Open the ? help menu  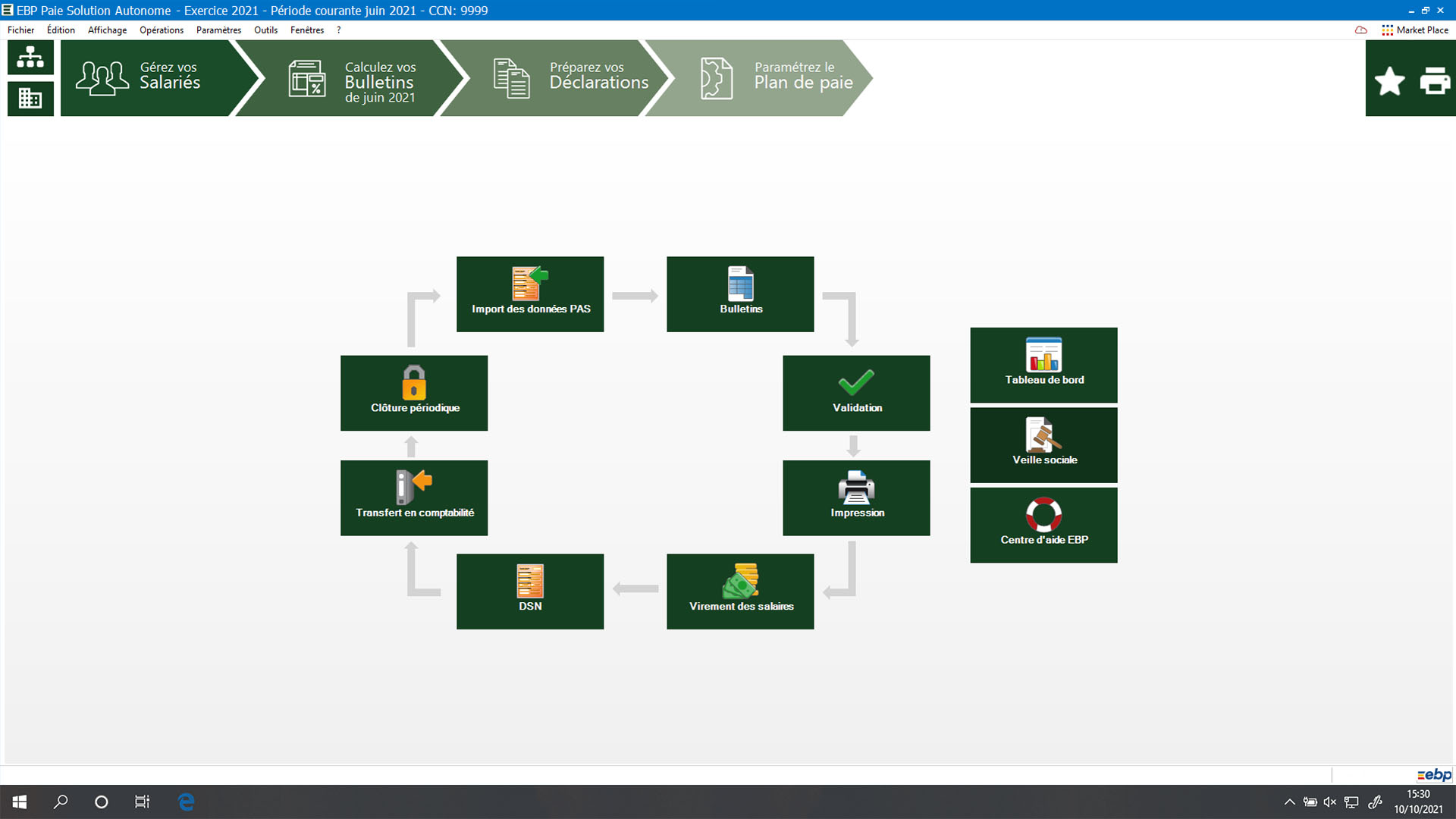339,30
